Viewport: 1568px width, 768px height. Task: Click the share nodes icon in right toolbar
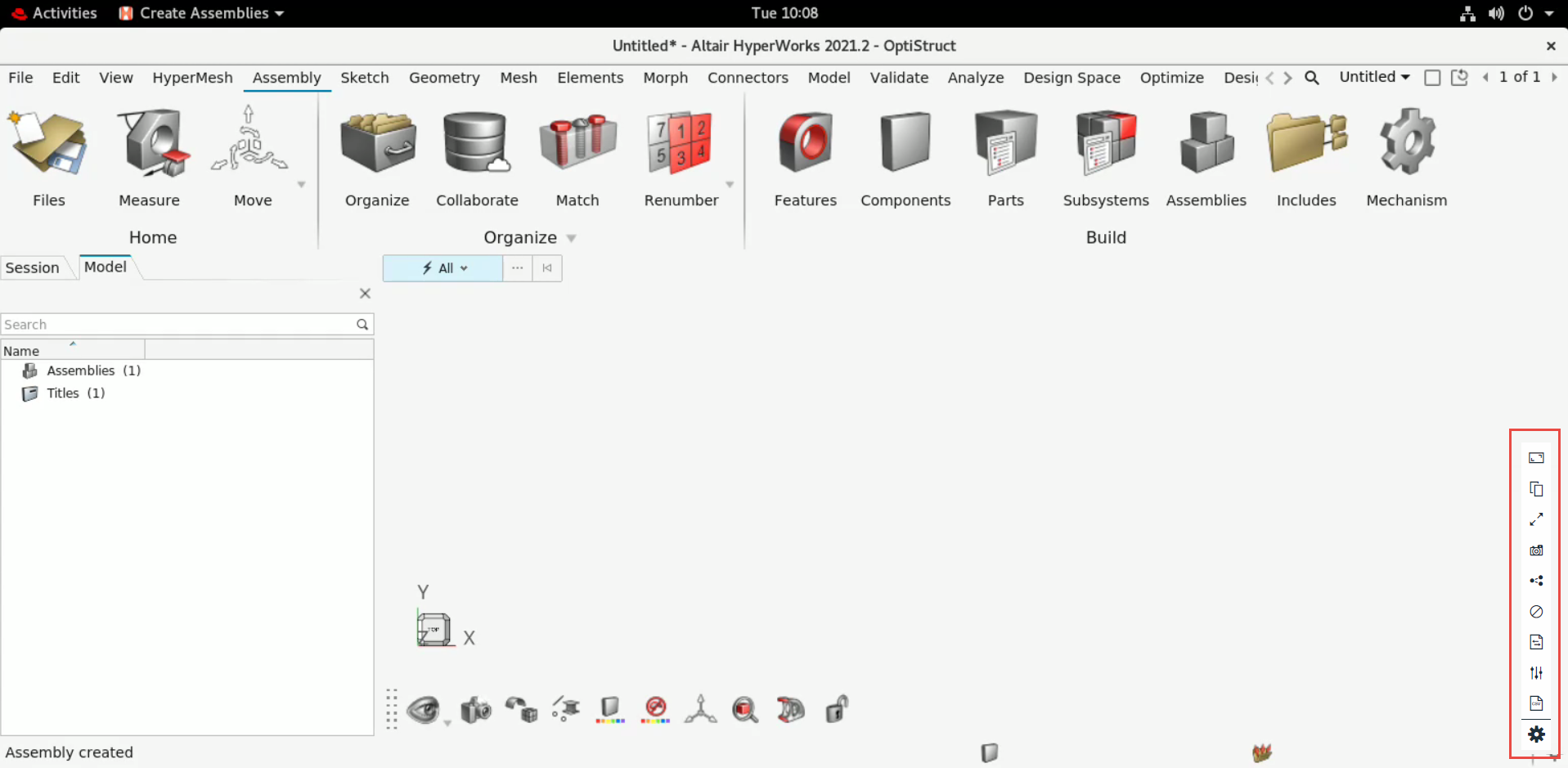point(1536,581)
